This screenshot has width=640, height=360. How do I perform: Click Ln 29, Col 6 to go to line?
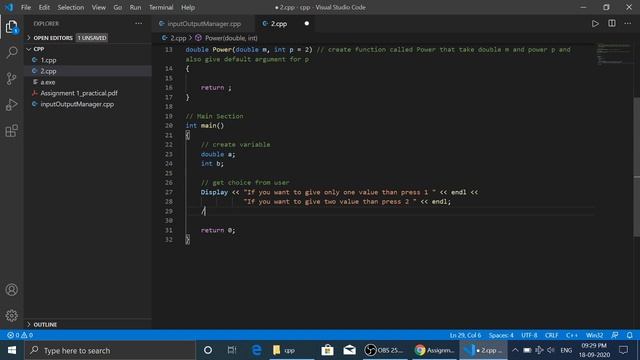pos(465,335)
